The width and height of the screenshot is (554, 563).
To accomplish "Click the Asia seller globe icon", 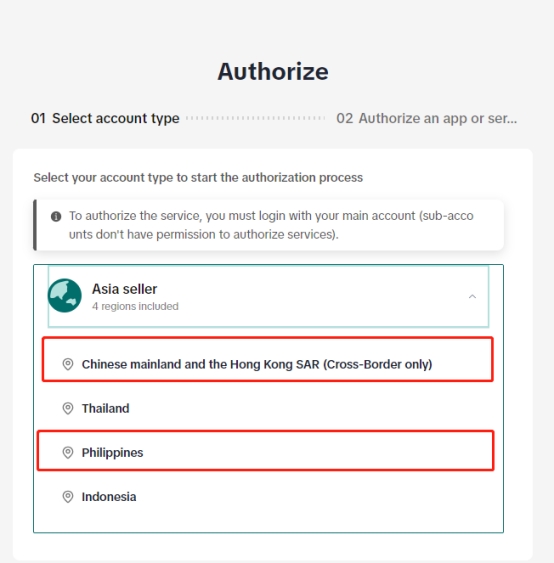I will click(x=65, y=296).
